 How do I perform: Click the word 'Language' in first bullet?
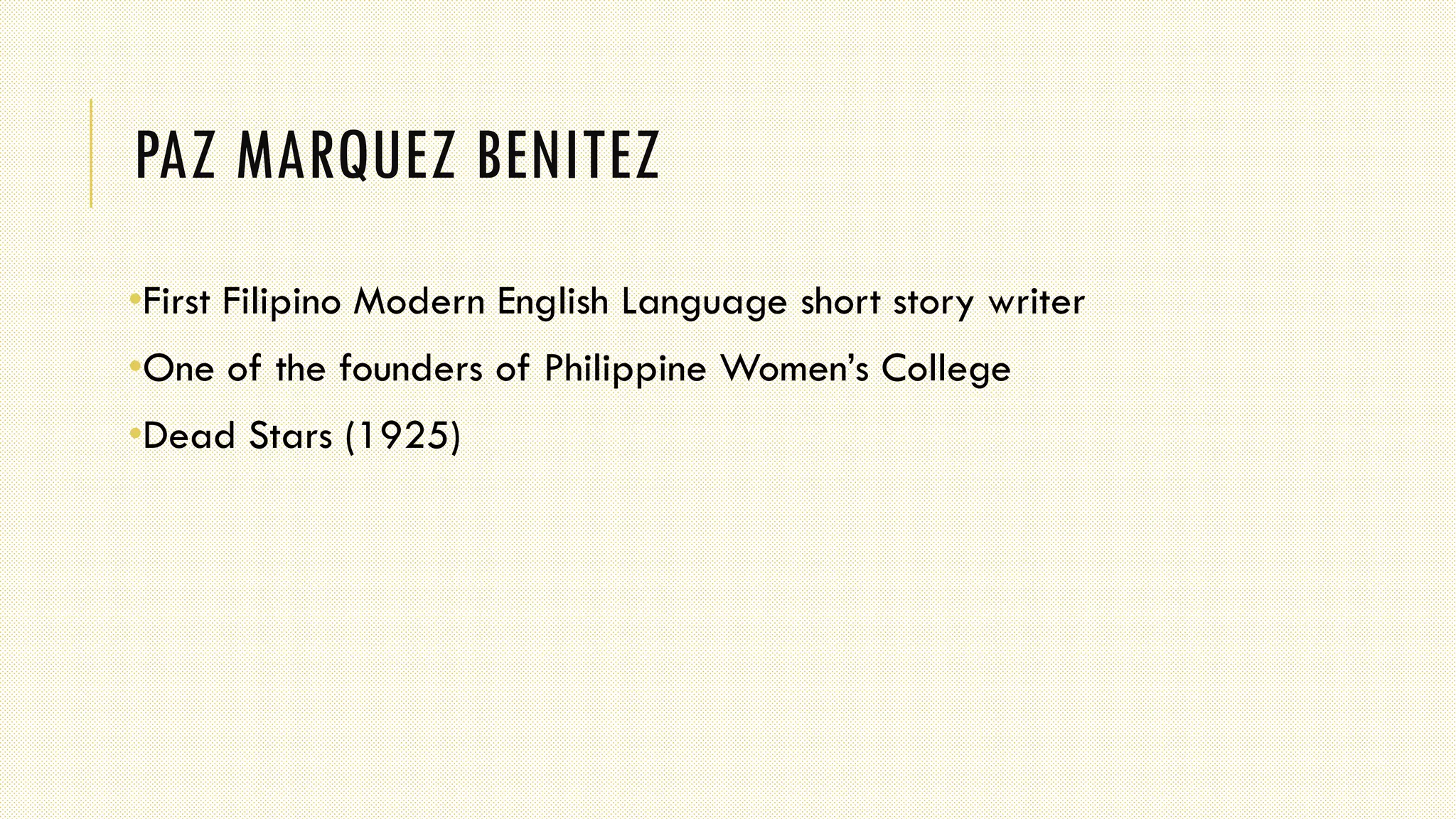point(704,303)
